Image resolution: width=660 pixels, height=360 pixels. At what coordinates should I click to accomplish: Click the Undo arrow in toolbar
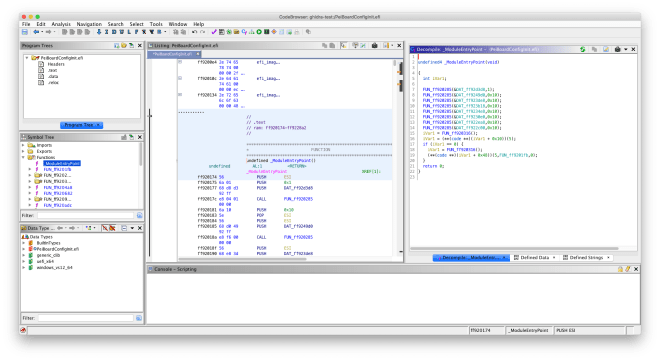[194, 32]
